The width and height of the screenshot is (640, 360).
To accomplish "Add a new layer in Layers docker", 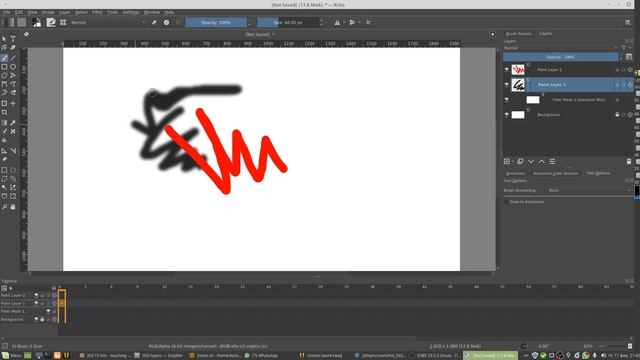I will click(507, 161).
